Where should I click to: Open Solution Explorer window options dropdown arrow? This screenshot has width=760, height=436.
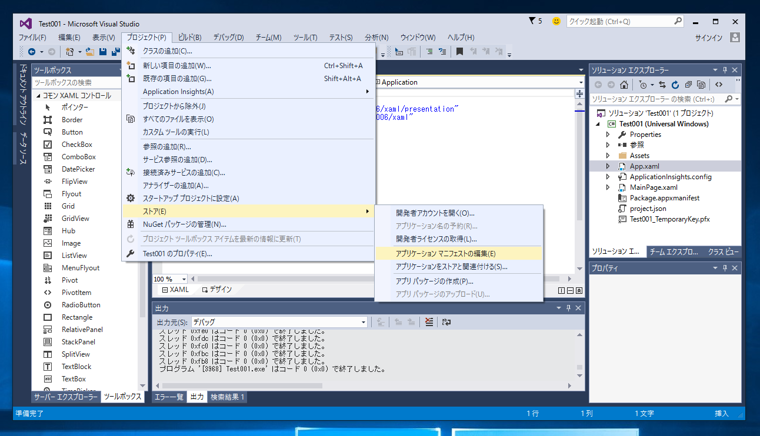tap(715, 70)
